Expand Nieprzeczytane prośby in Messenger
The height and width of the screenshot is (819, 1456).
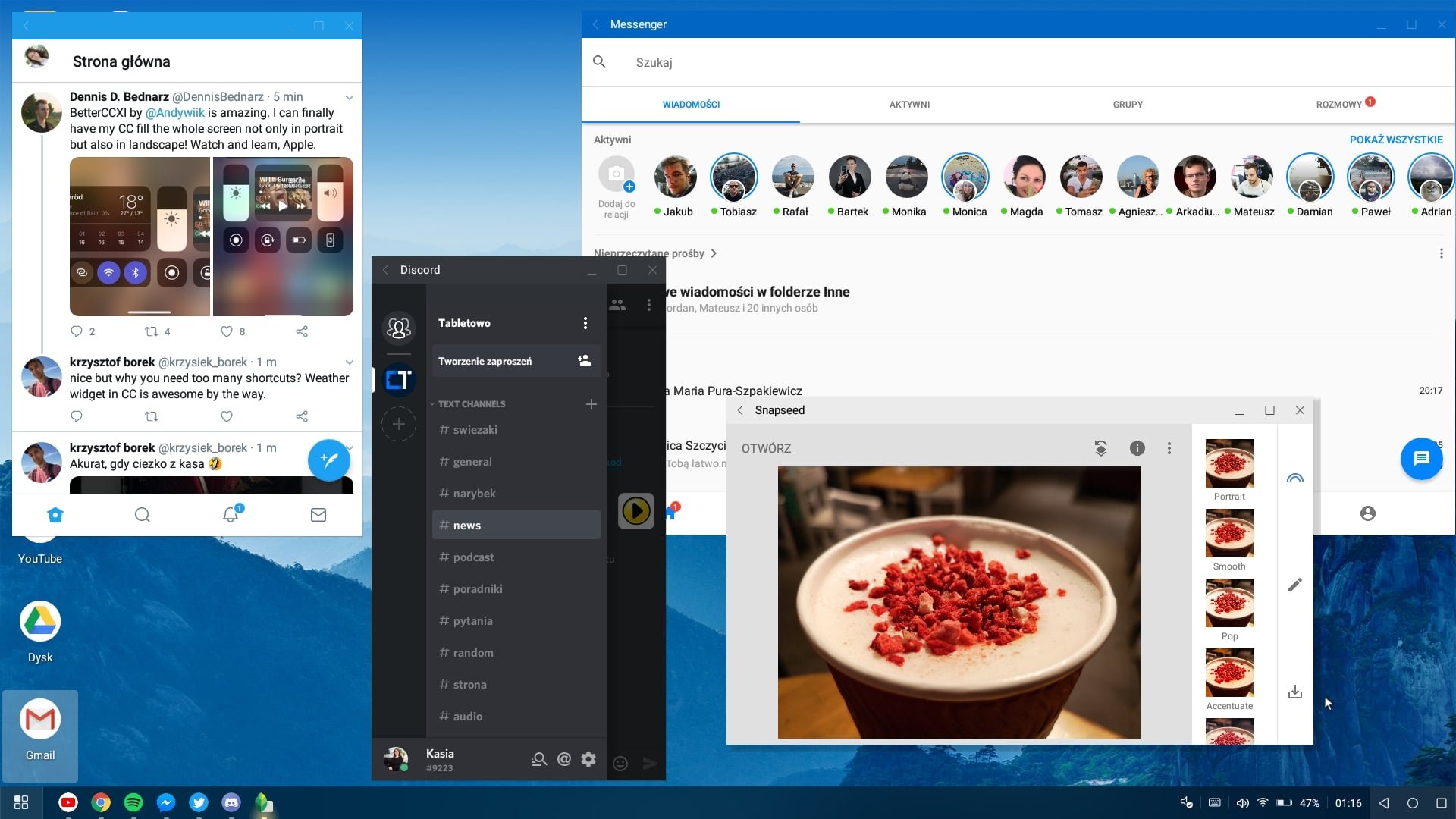[655, 253]
